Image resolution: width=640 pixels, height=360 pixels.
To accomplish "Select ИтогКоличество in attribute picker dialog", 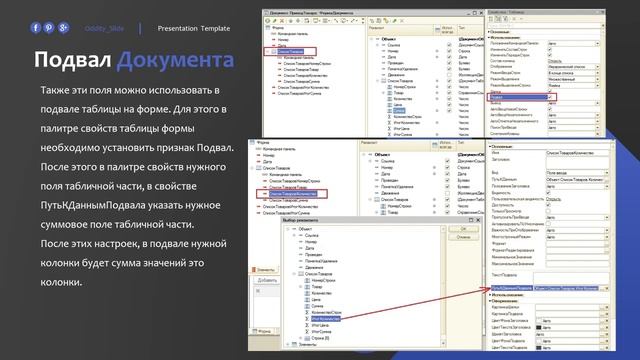I will [326, 319].
